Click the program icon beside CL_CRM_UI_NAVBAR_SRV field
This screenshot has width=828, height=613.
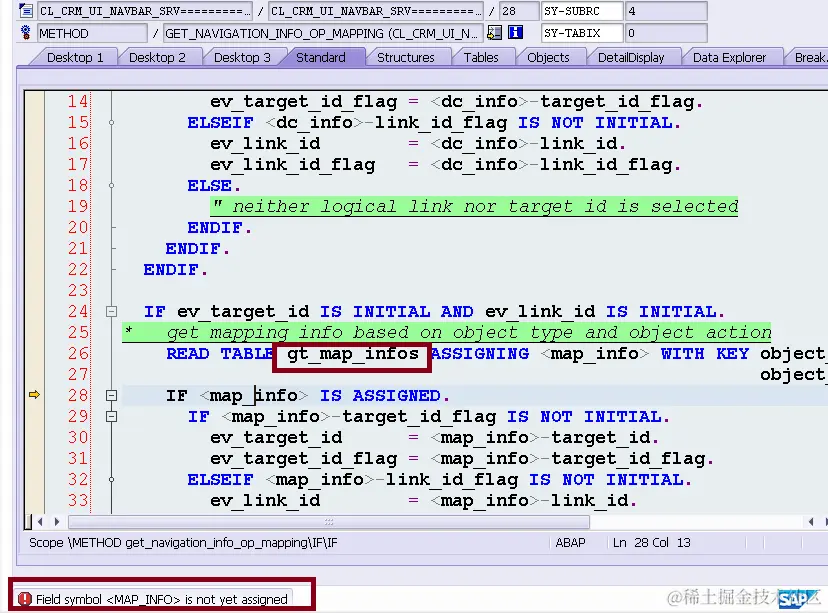(x=25, y=10)
